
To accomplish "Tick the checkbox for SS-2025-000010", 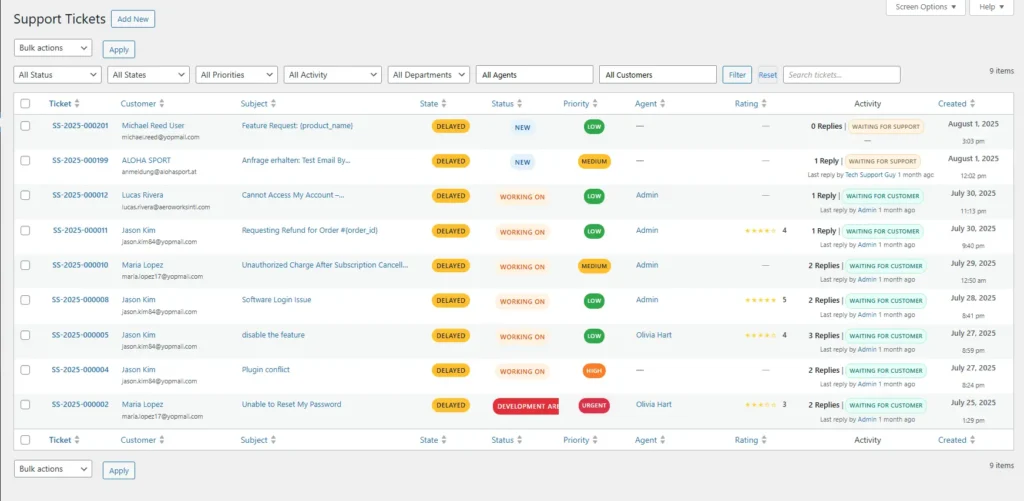I will pos(25,265).
